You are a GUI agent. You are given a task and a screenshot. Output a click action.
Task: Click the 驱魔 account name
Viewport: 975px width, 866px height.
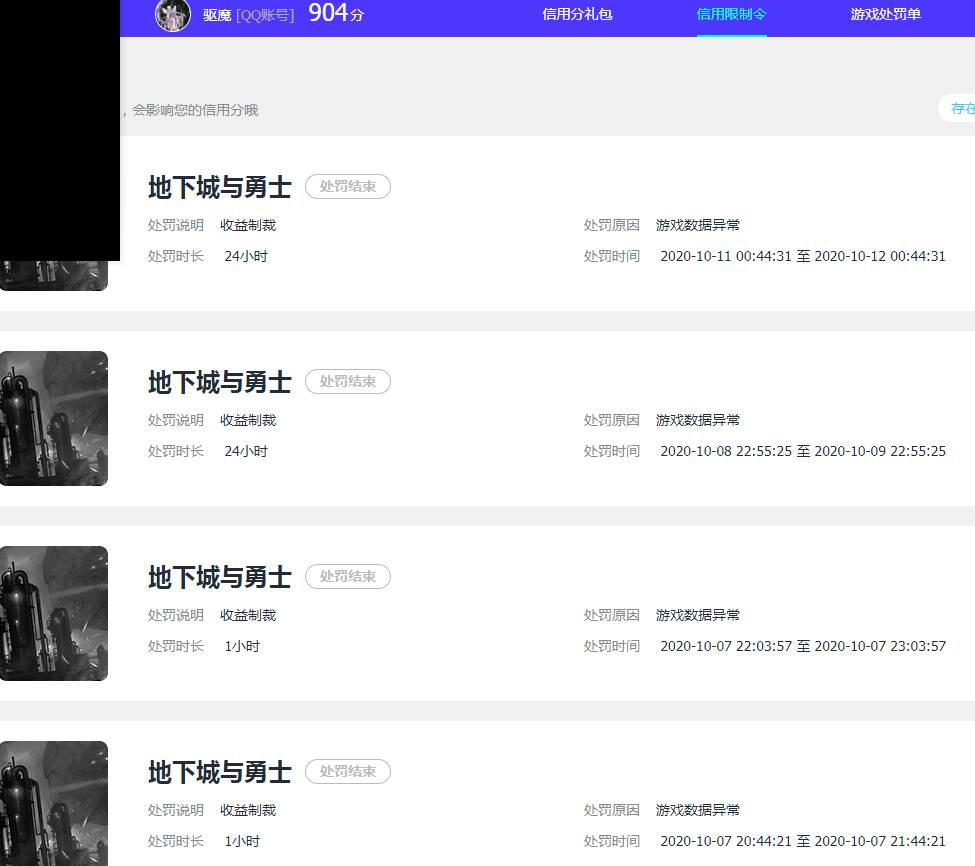217,15
